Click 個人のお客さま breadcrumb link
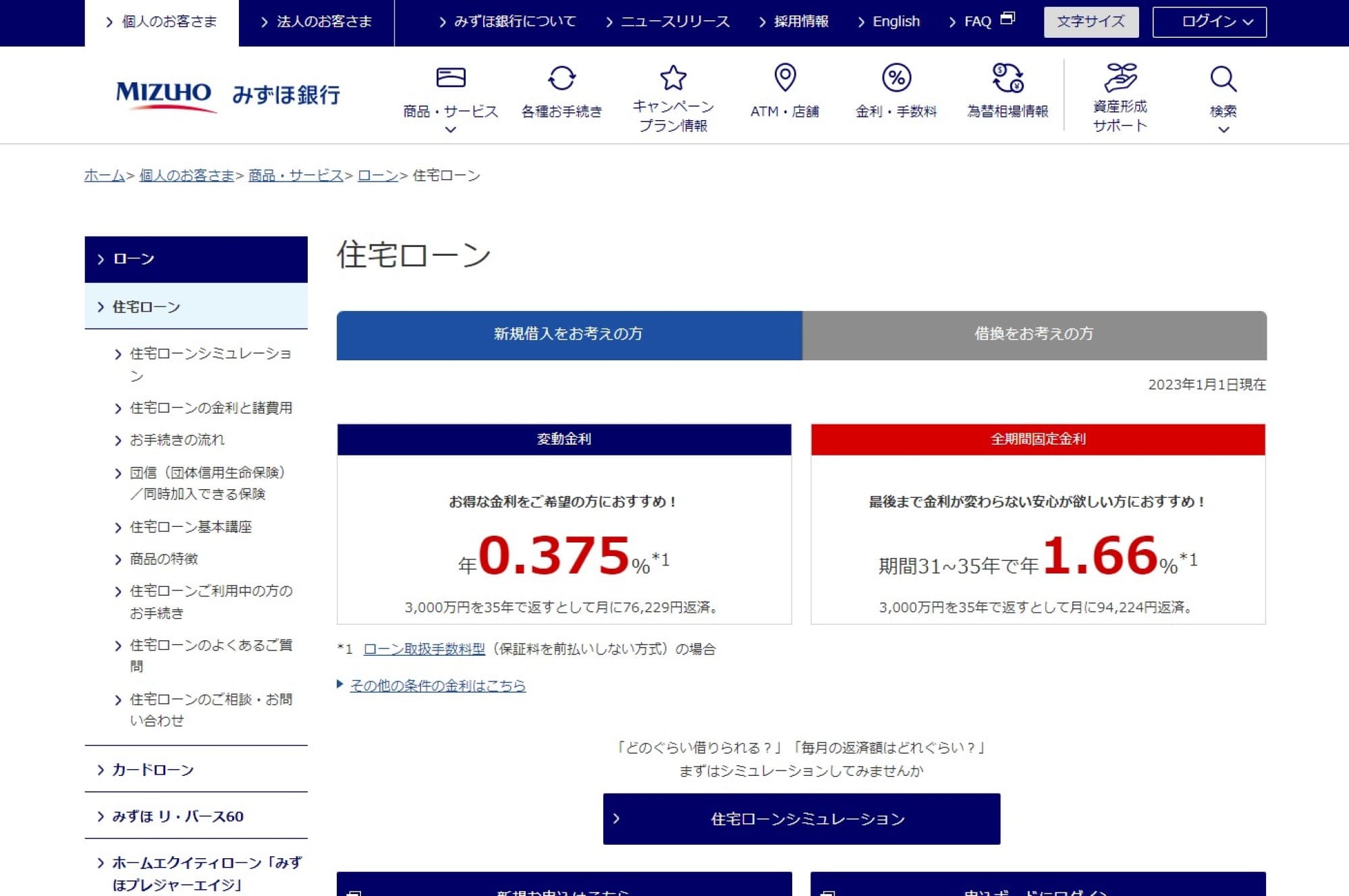The image size is (1349, 896). pos(186,175)
